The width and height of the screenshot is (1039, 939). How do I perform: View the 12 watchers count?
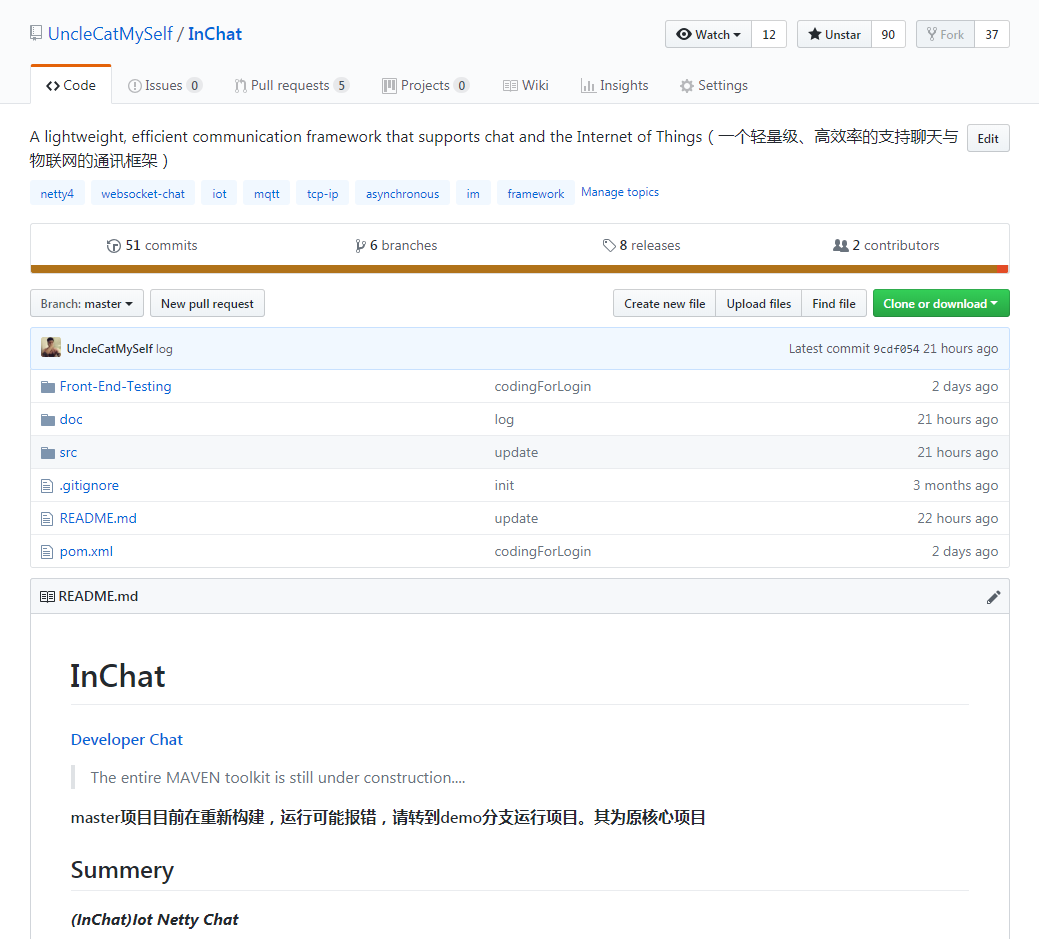point(769,34)
